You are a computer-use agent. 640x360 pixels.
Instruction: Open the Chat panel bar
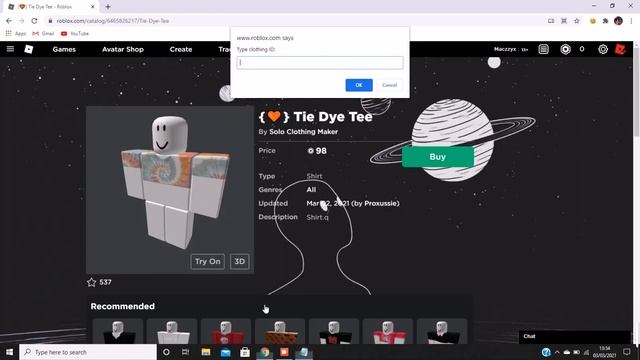click(575, 336)
